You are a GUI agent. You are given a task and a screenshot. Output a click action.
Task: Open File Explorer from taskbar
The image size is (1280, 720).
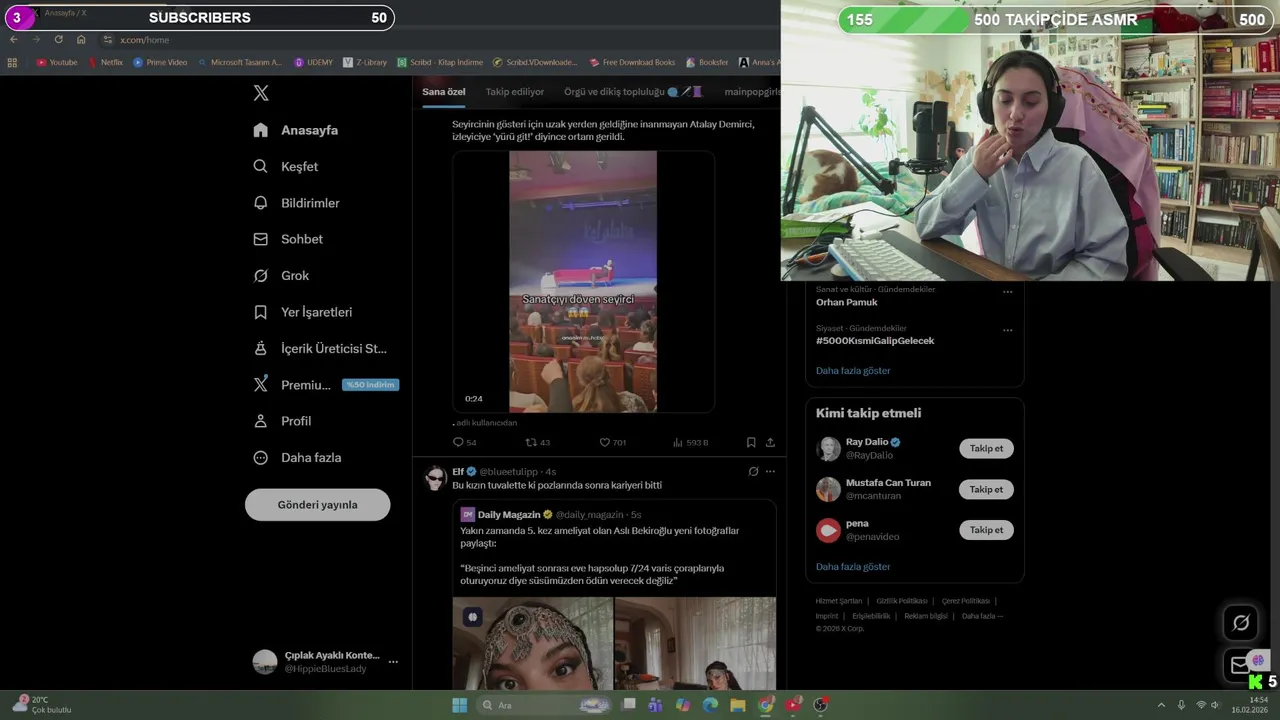click(x=738, y=705)
